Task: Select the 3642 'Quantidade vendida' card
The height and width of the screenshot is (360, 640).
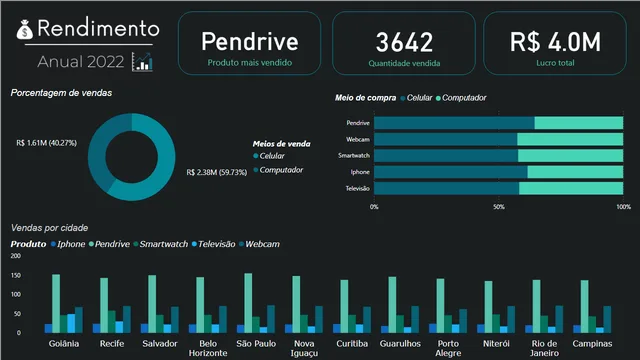Action: tap(404, 43)
